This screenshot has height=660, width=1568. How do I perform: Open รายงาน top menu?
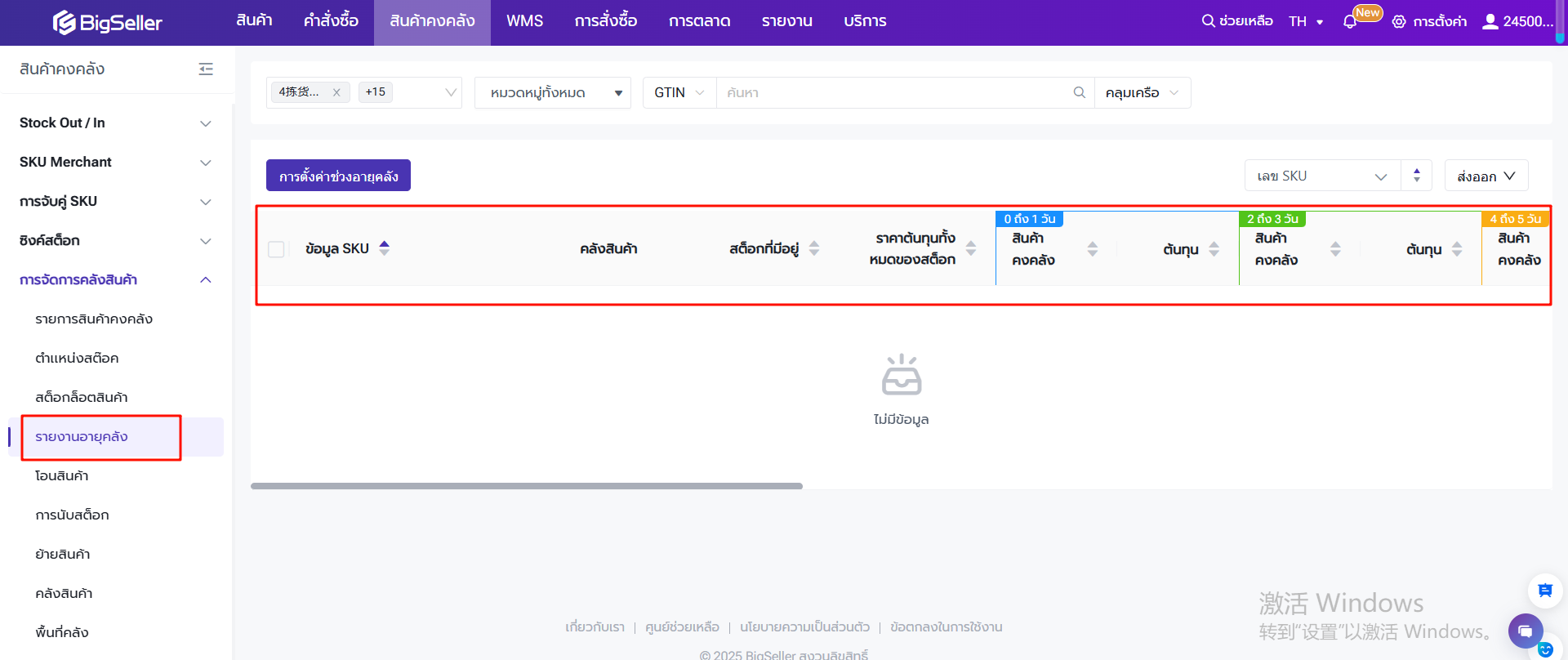pyautogui.click(x=787, y=21)
